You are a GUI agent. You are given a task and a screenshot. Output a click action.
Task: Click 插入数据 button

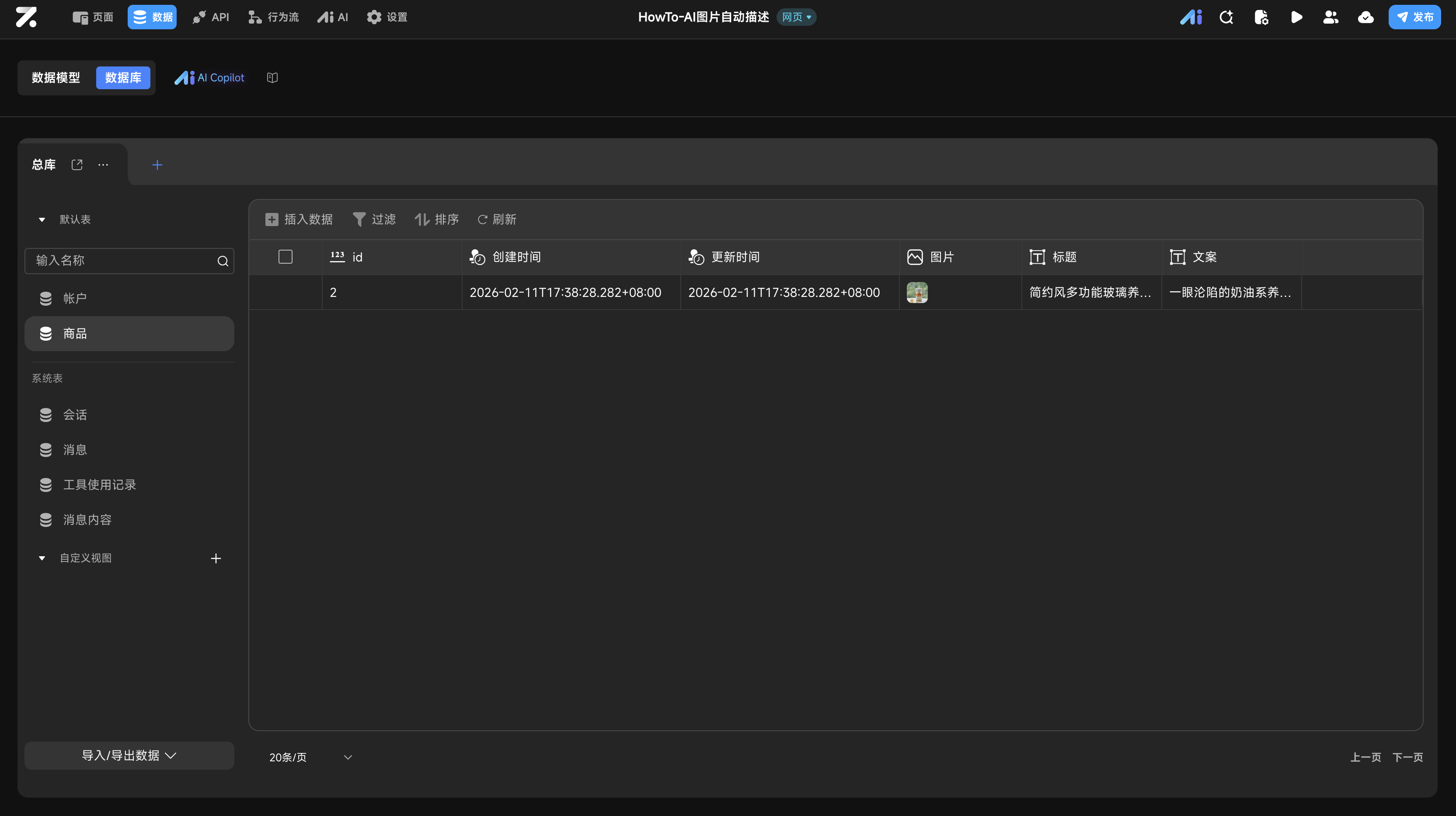299,220
